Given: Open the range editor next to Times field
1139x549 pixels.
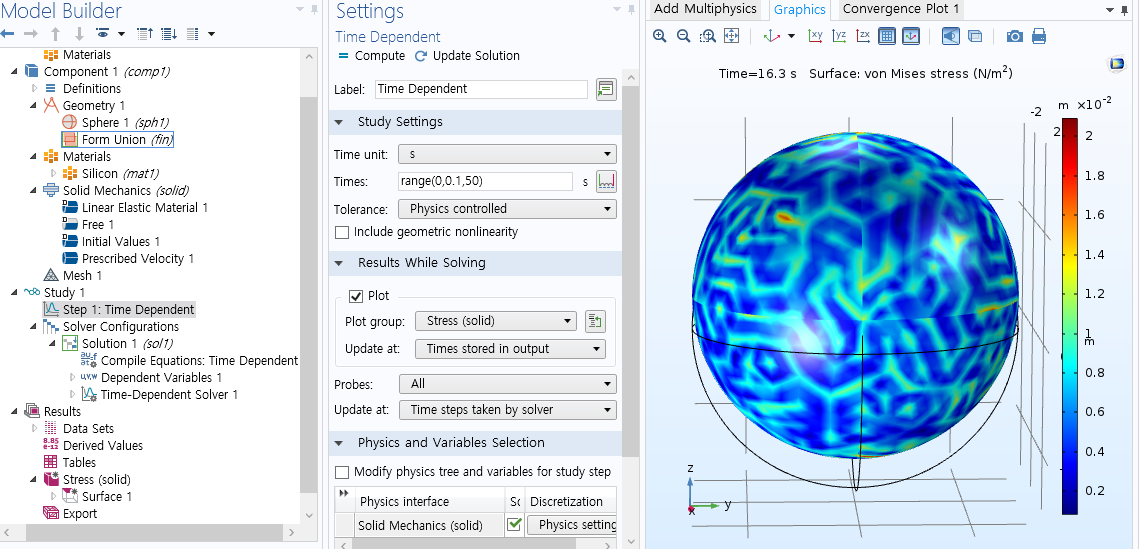Looking at the screenshot, I should (606, 181).
